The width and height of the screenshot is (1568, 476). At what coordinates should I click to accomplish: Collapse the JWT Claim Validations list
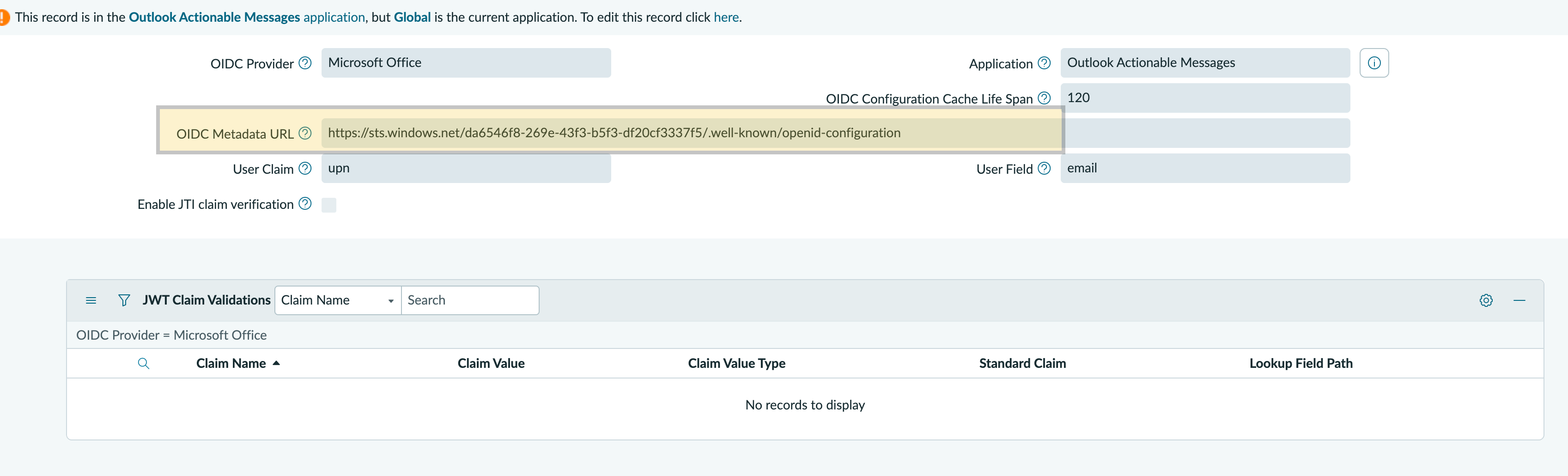1519,301
